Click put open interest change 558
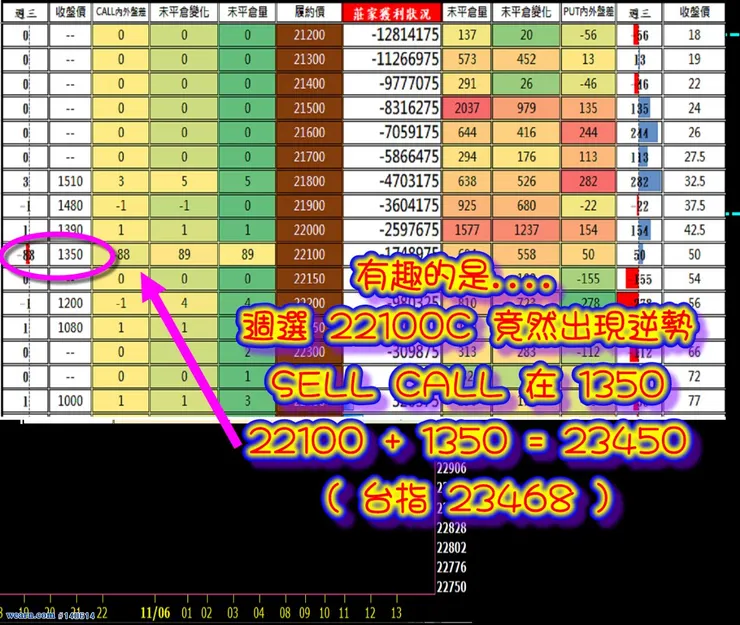Image resolution: width=740 pixels, height=625 pixels. point(526,254)
